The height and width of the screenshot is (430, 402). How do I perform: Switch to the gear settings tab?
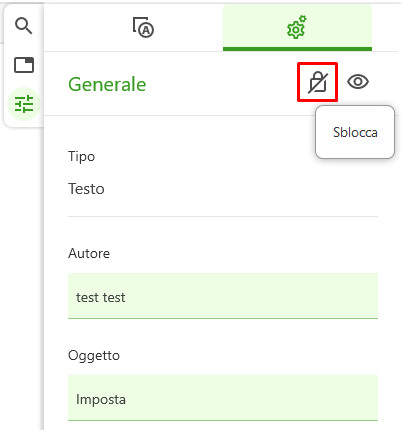coord(297,27)
